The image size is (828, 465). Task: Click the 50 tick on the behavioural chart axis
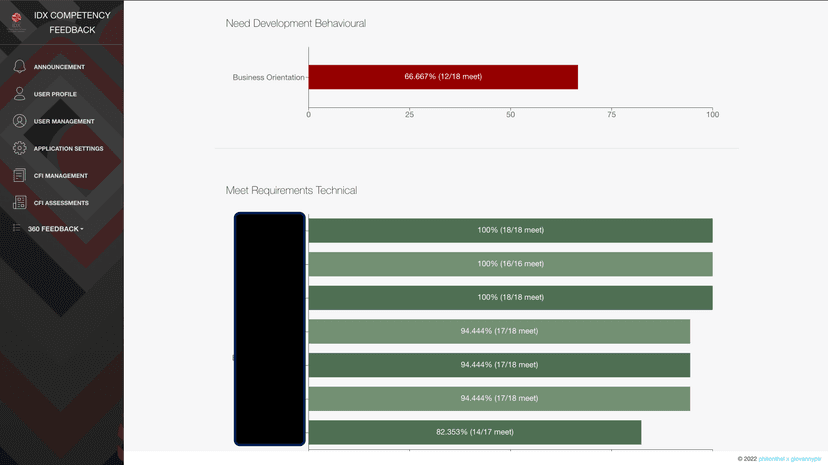pos(510,115)
